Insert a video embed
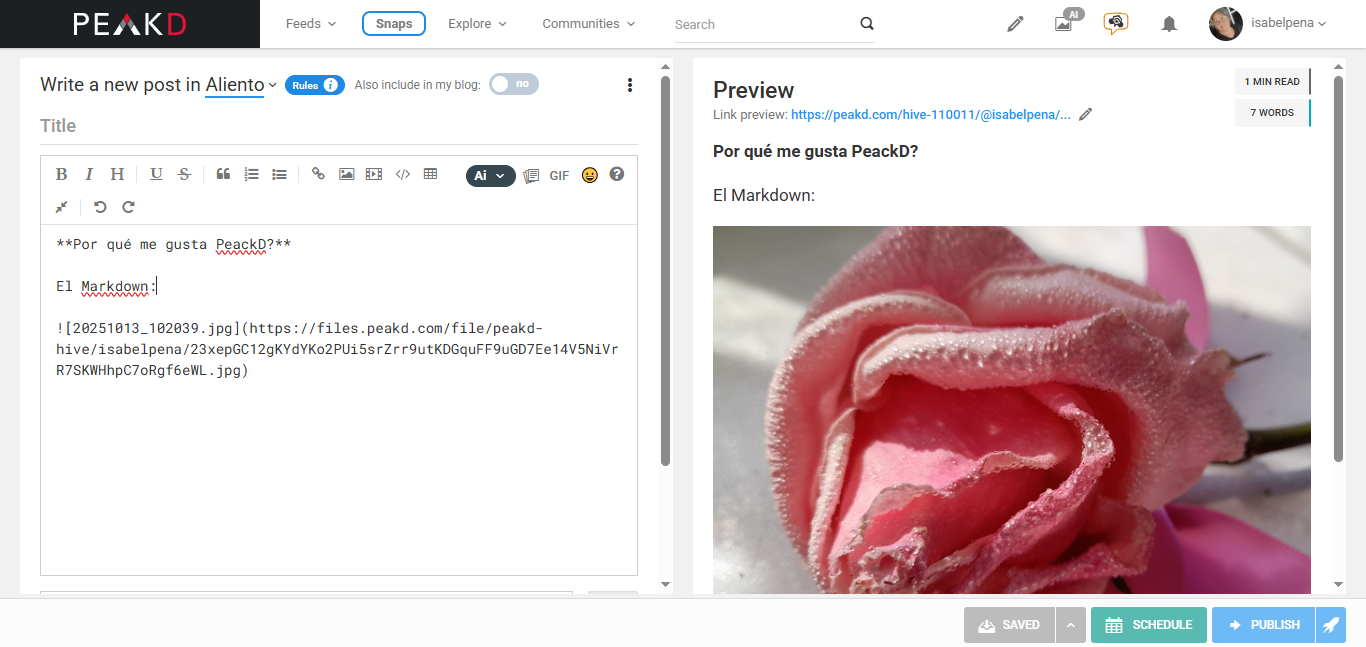 (374, 174)
